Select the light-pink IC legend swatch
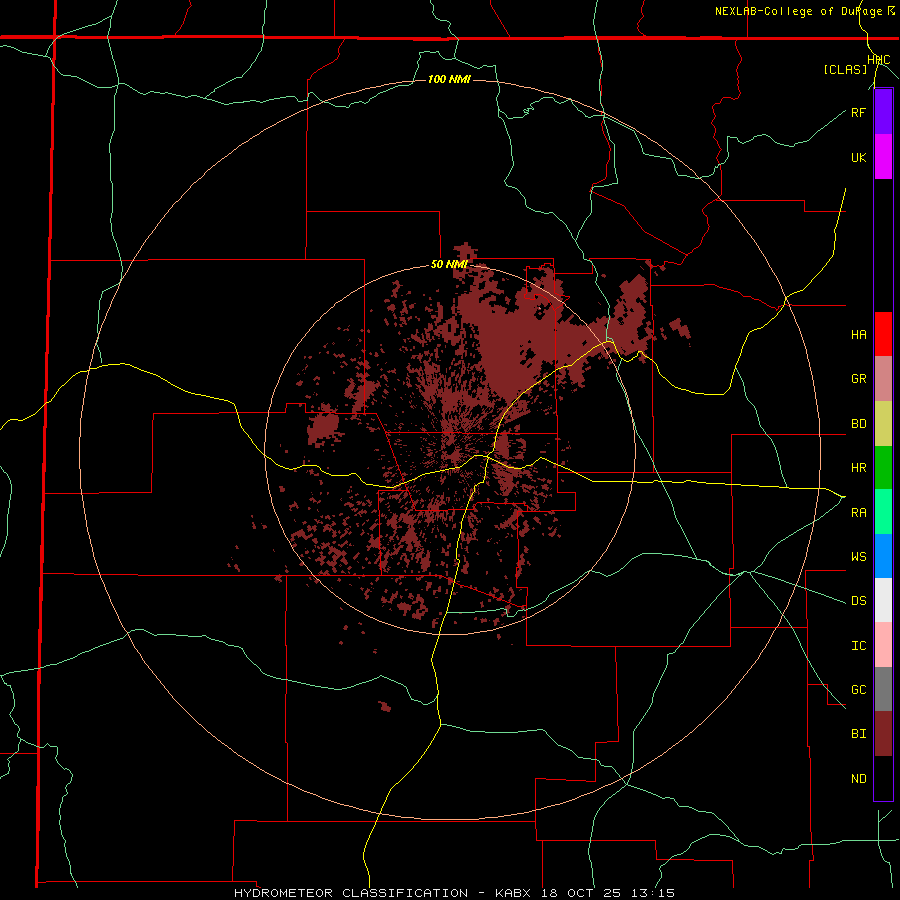 [883, 645]
